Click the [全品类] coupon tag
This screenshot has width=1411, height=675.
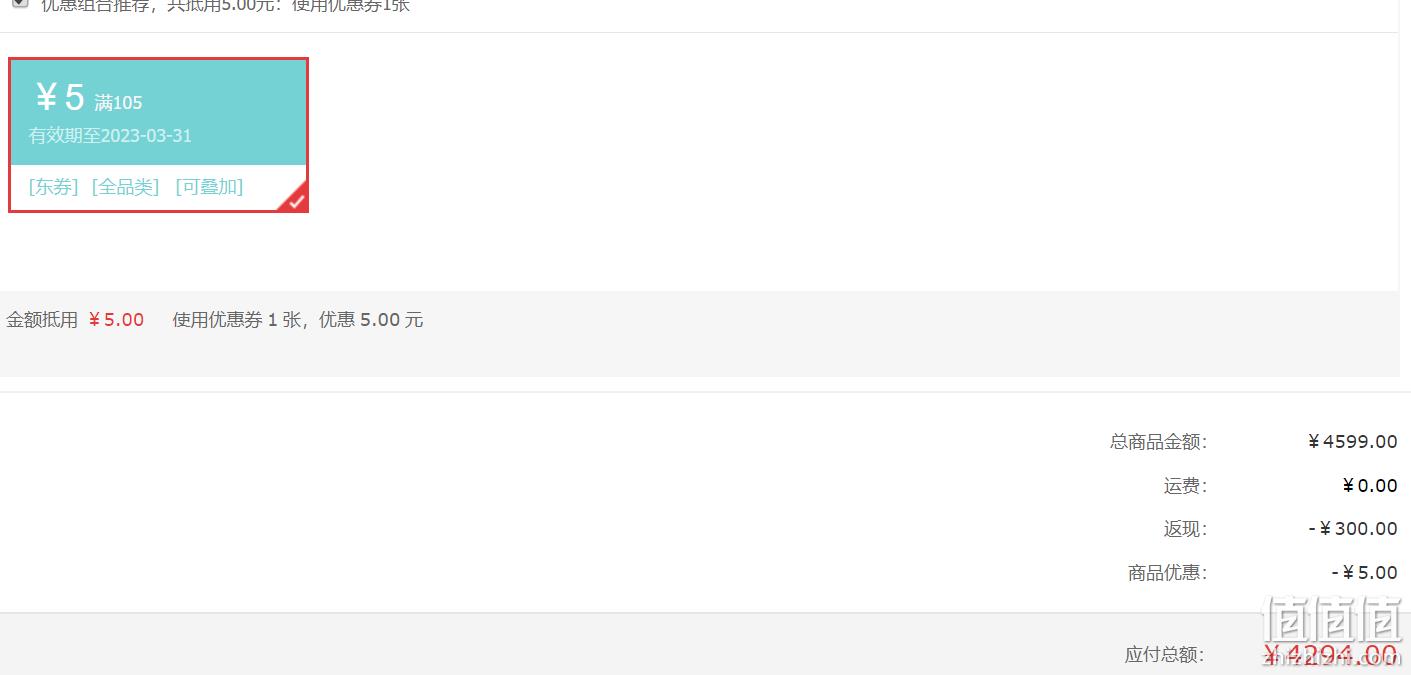coord(126,187)
